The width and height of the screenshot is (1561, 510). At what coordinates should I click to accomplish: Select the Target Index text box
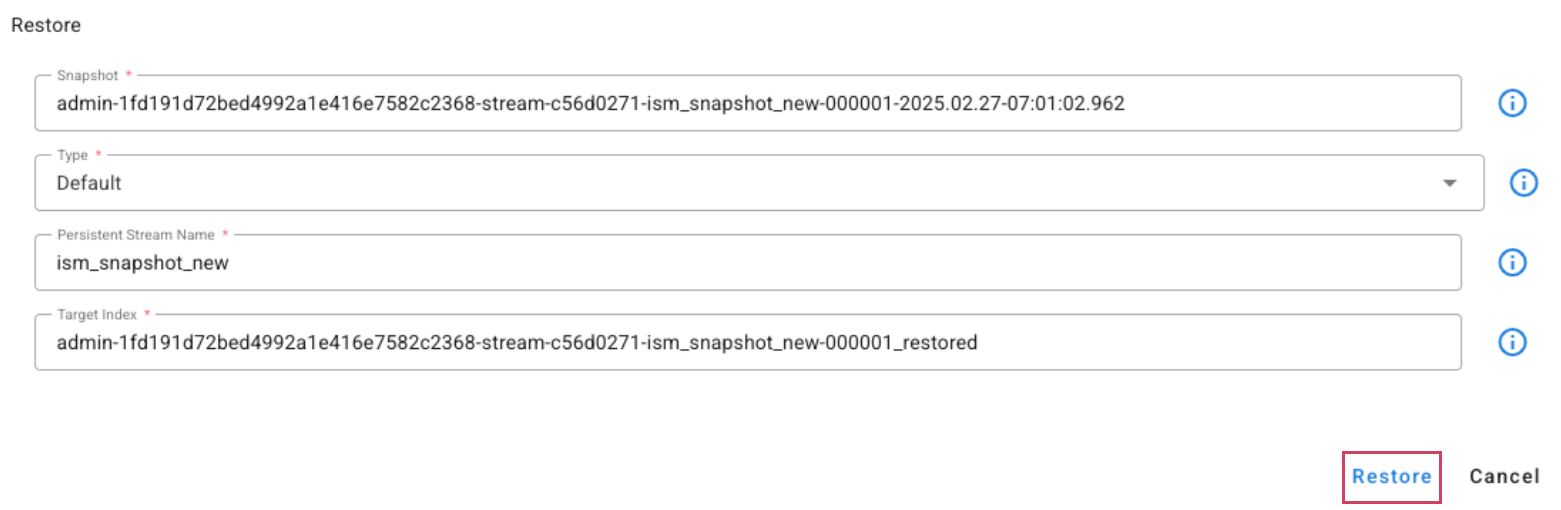click(1200, 343)
